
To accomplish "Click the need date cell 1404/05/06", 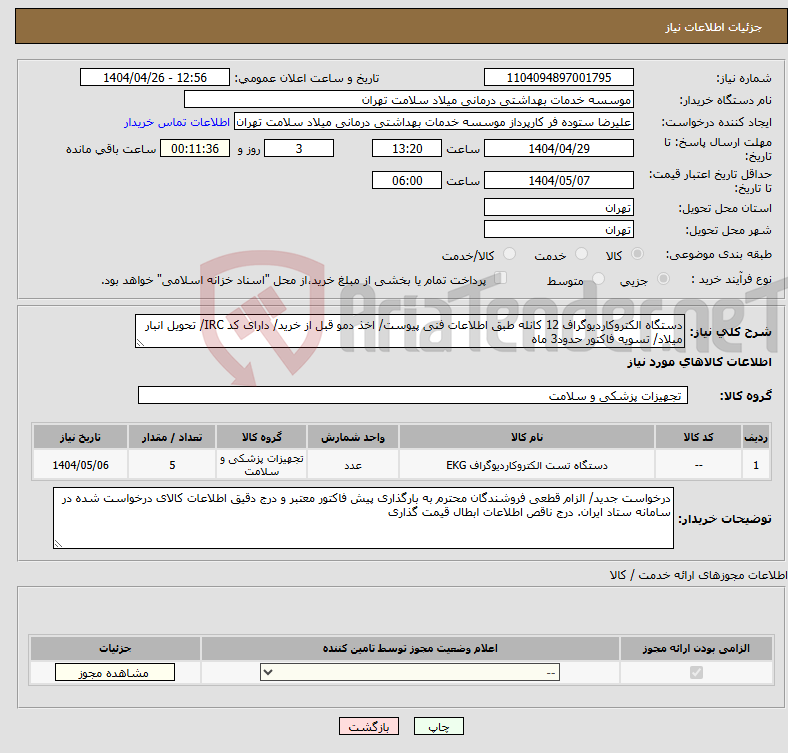I will click(80, 465).
